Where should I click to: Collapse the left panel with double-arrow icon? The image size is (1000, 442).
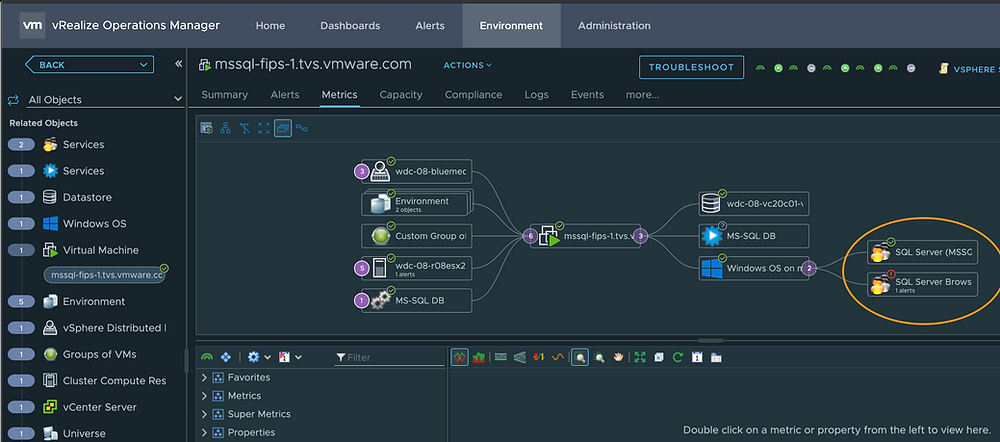click(179, 64)
